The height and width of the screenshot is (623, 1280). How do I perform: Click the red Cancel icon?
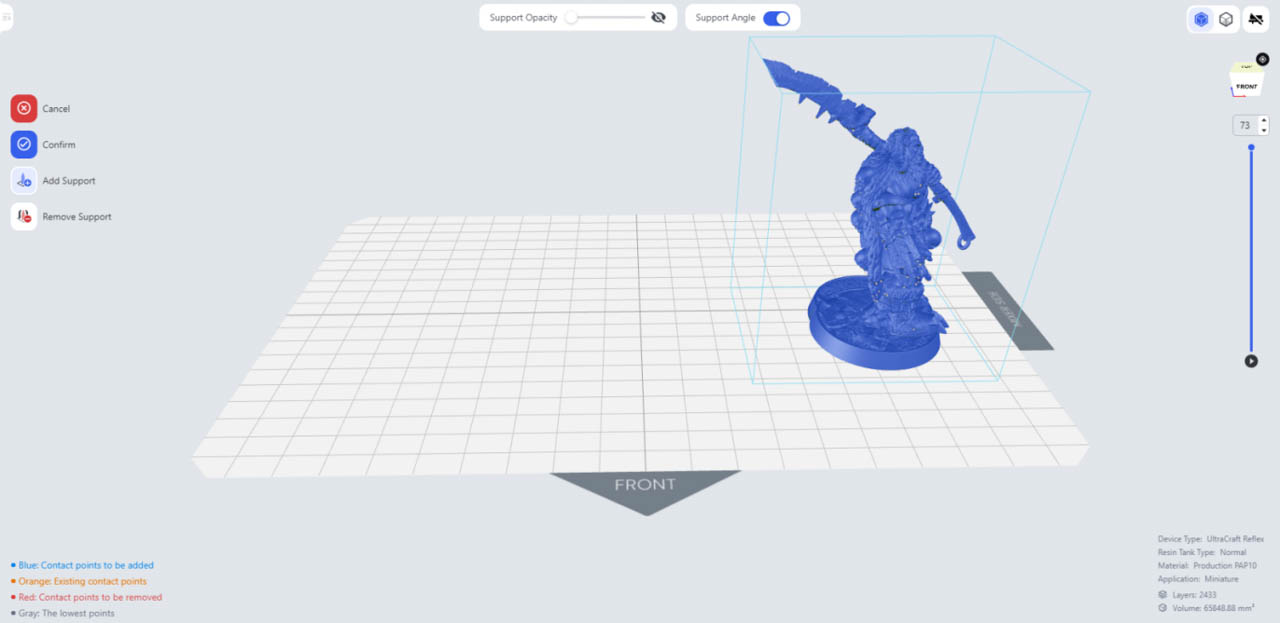pyautogui.click(x=24, y=109)
